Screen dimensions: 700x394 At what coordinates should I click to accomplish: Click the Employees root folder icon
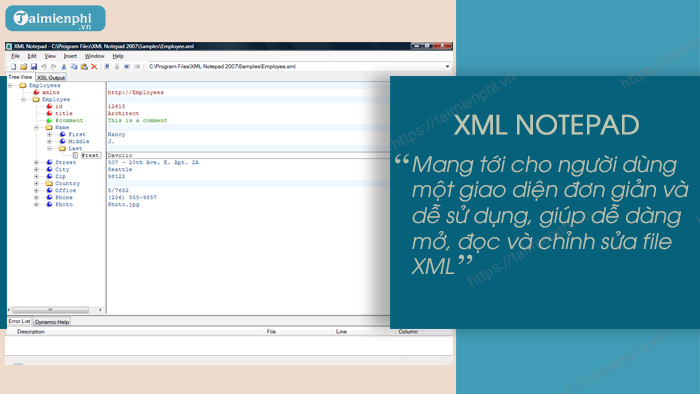[x=23, y=85]
